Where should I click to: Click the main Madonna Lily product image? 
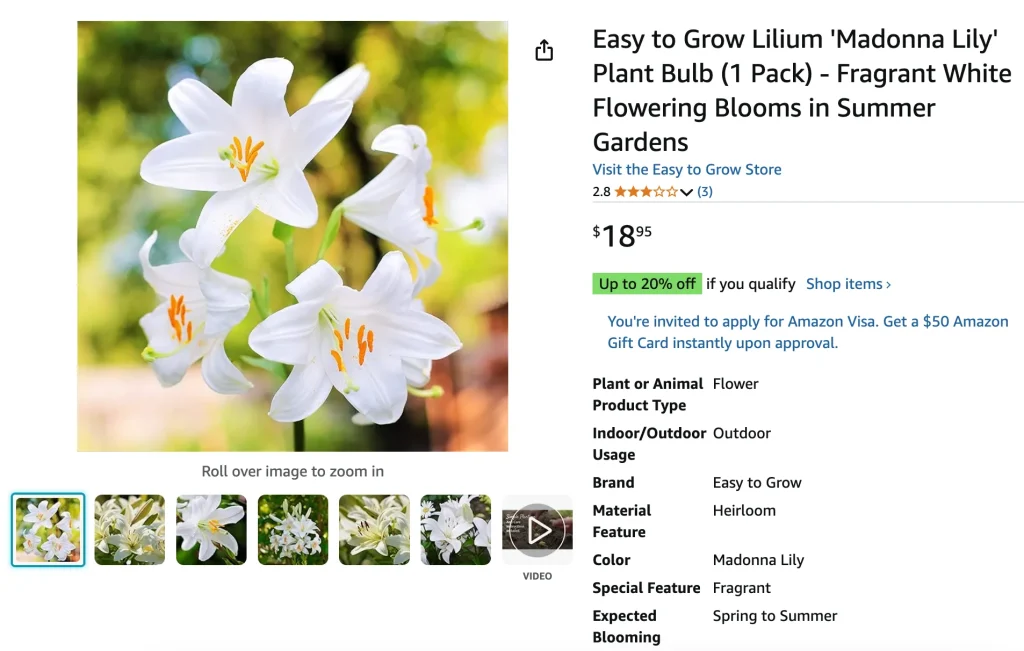coord(292,236)
